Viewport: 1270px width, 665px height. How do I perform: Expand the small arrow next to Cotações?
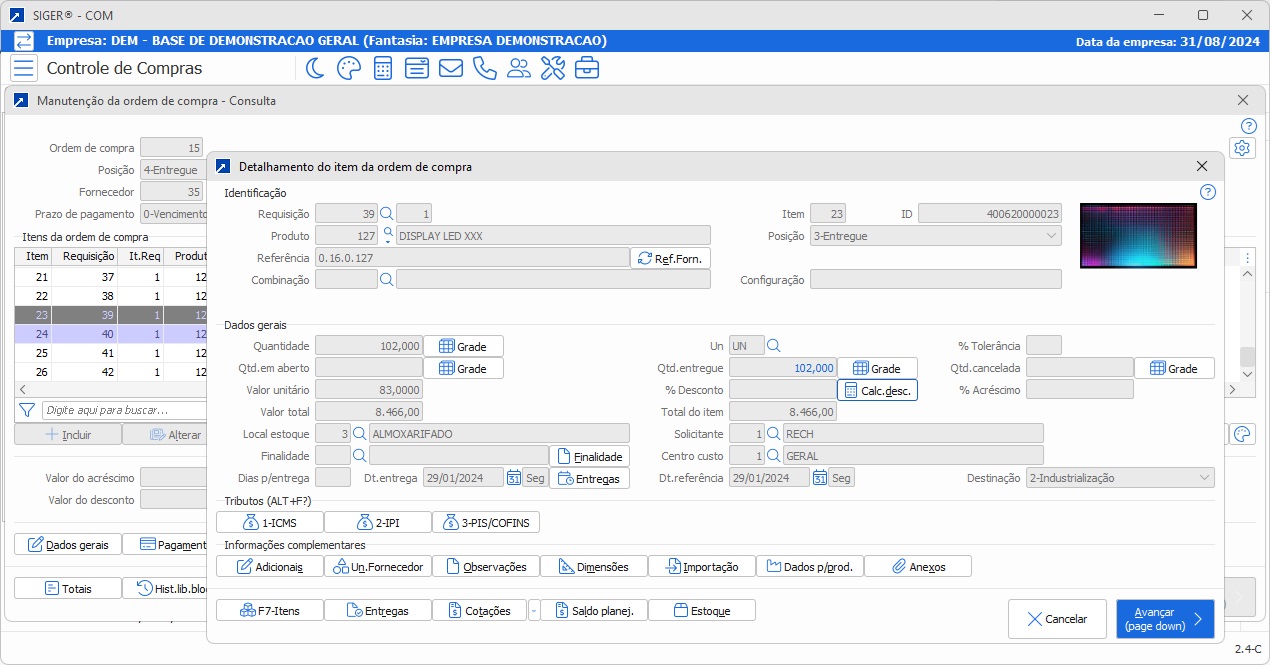tap(533, 610)
